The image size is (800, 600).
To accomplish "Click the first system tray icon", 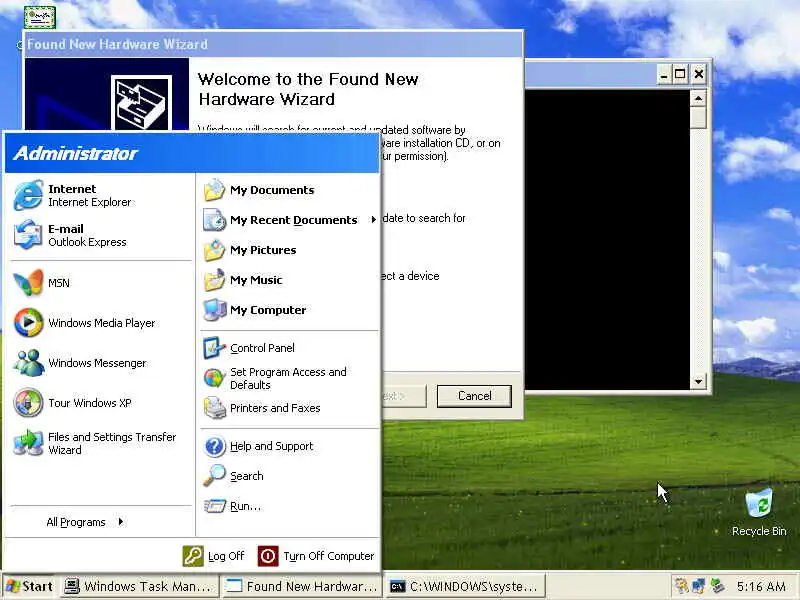I will (x=681, y=586).
